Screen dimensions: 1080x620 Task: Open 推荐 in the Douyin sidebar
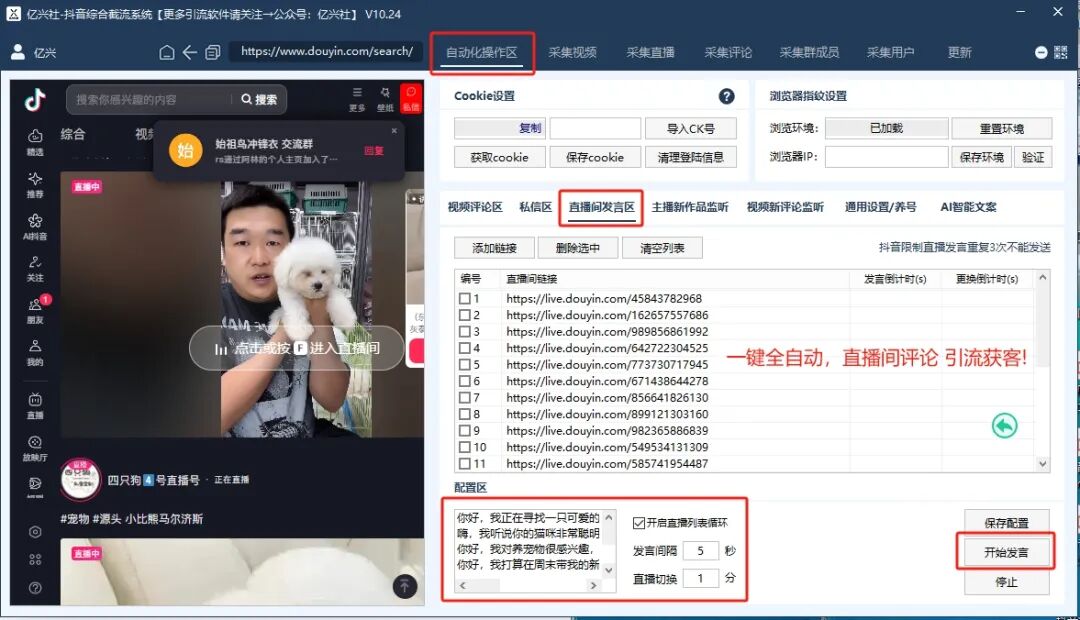pyautogui.click(x=35, y=185)
